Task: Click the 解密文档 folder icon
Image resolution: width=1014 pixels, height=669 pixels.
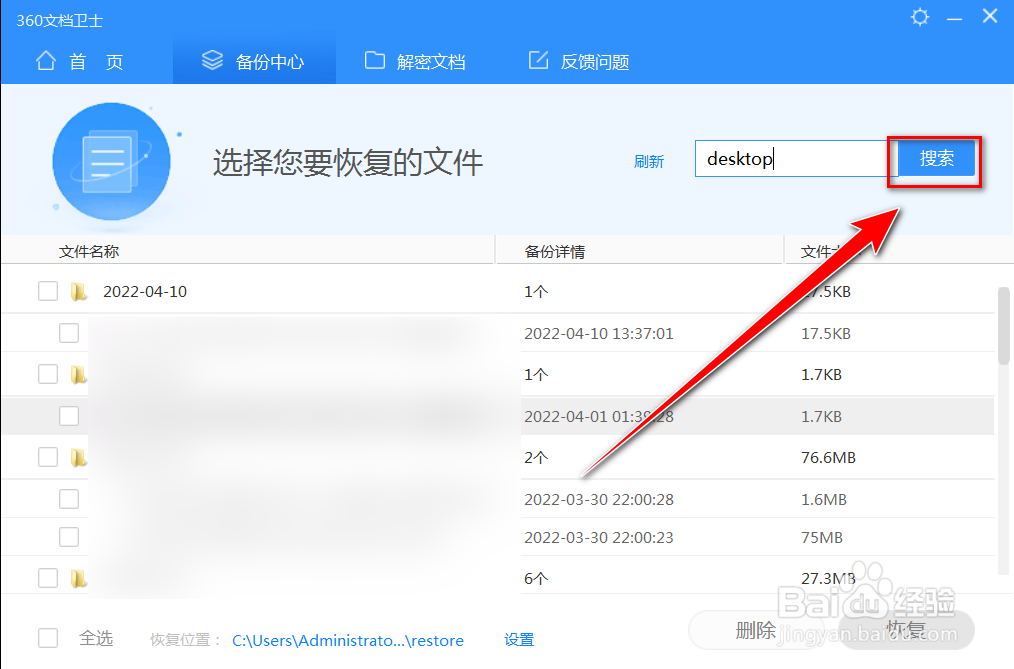Action: (375, 60)
